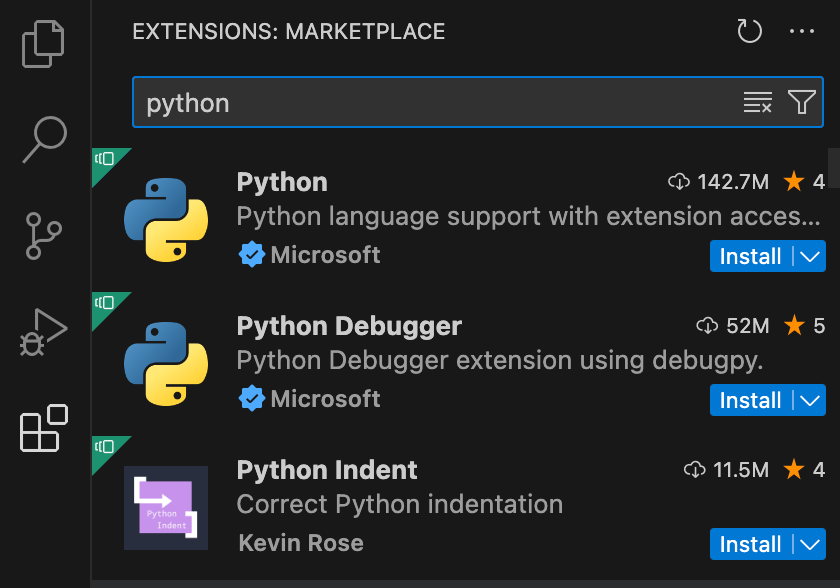Clear extensions search results
This screenshot has height=588, width=840.
(758, 102)
